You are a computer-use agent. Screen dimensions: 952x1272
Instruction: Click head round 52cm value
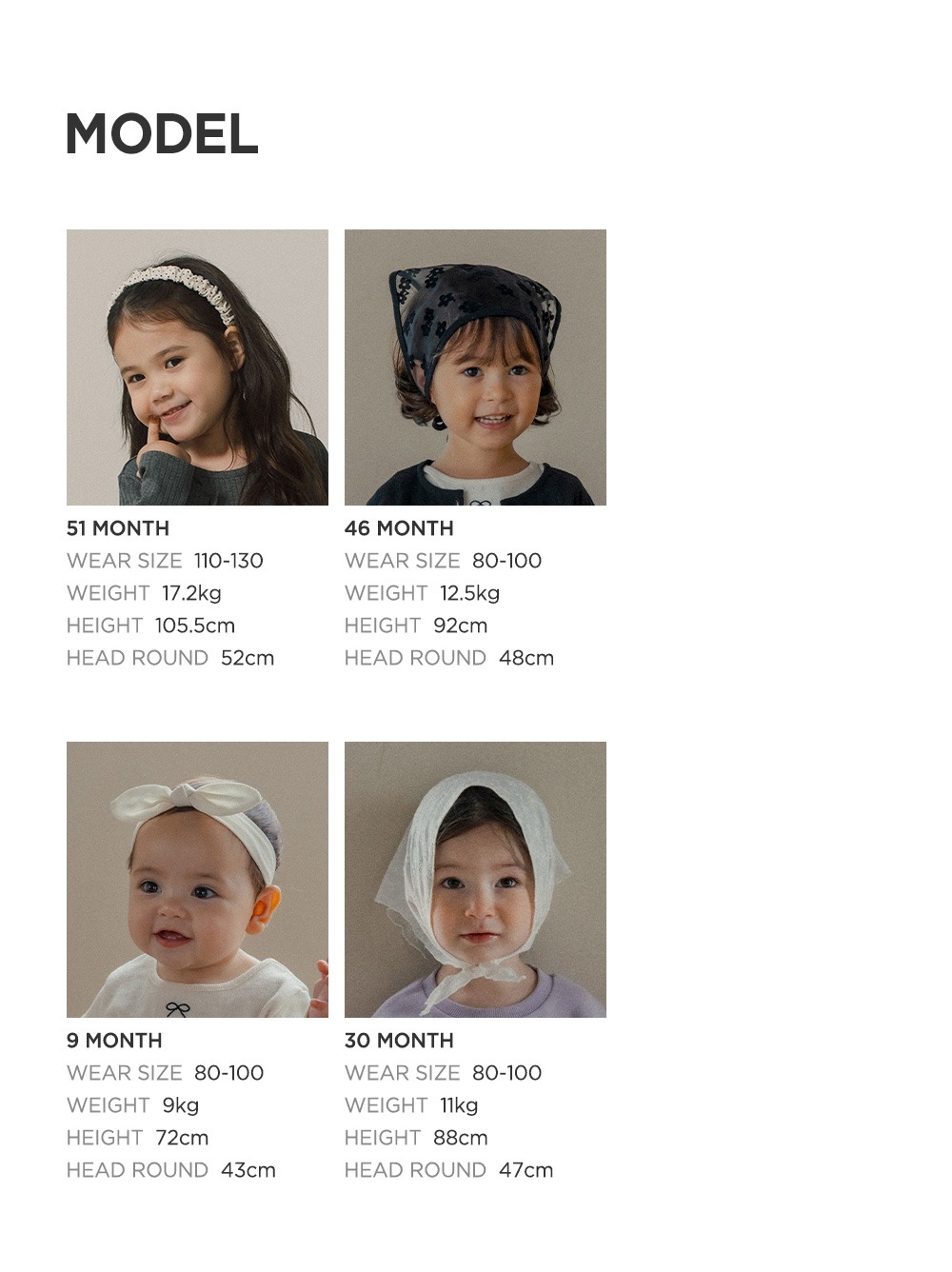[248, 658]
